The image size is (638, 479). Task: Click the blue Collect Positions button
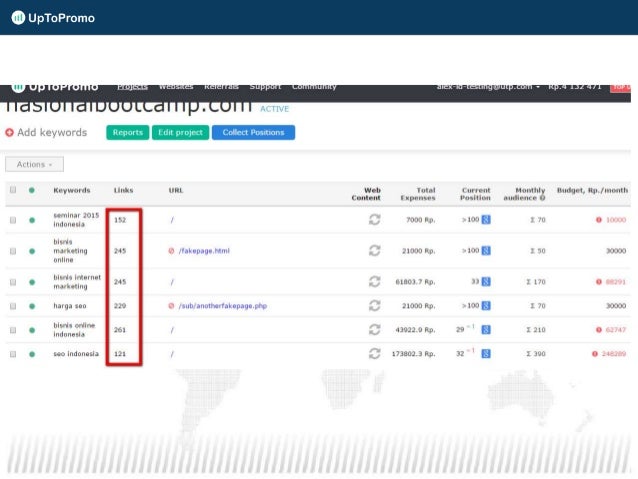click(x=253, y=133)
